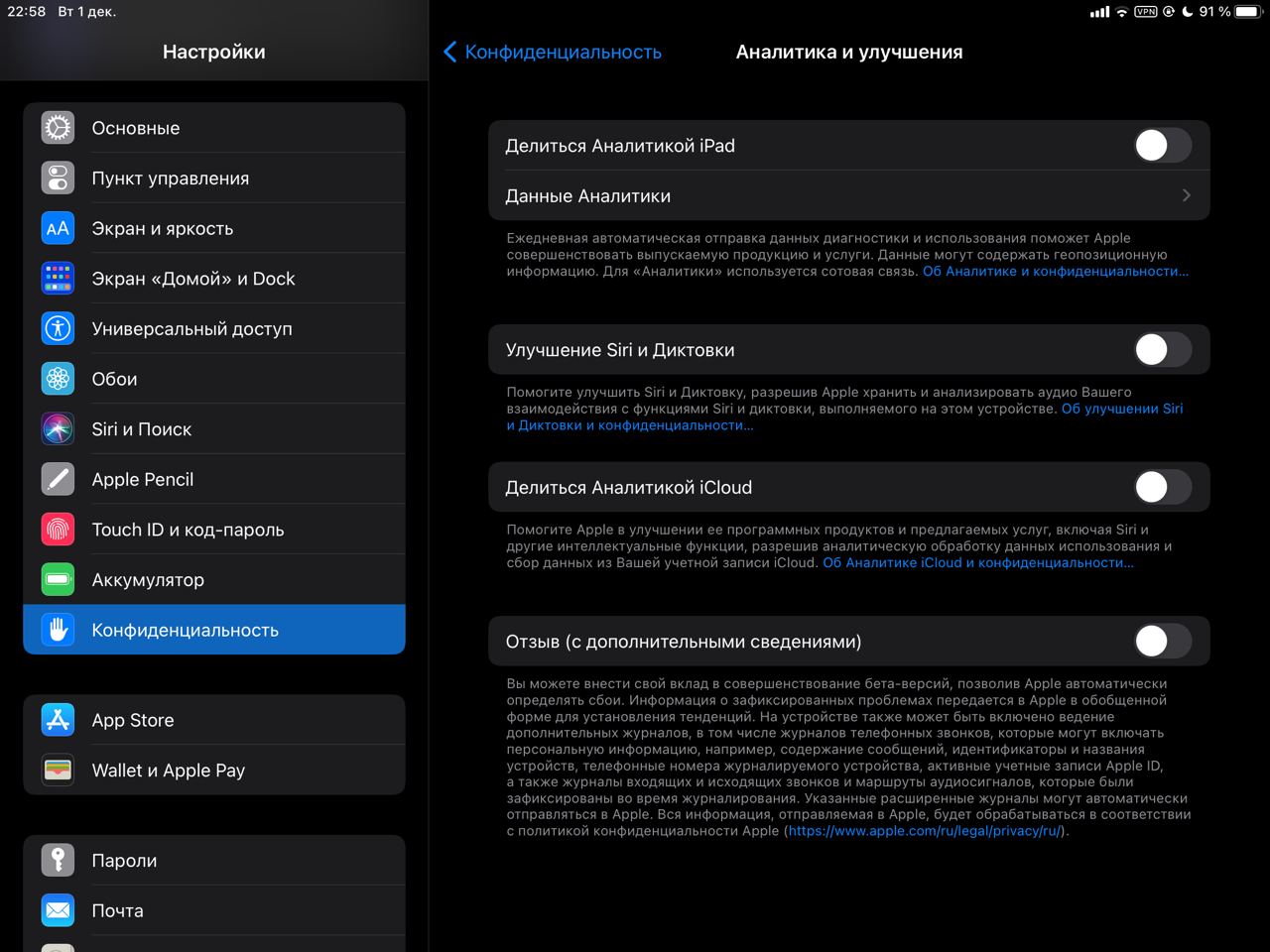Open the apple.com privacy policy URL
This screenshot has height=952, width=1270.
click(x=925, y=831)
